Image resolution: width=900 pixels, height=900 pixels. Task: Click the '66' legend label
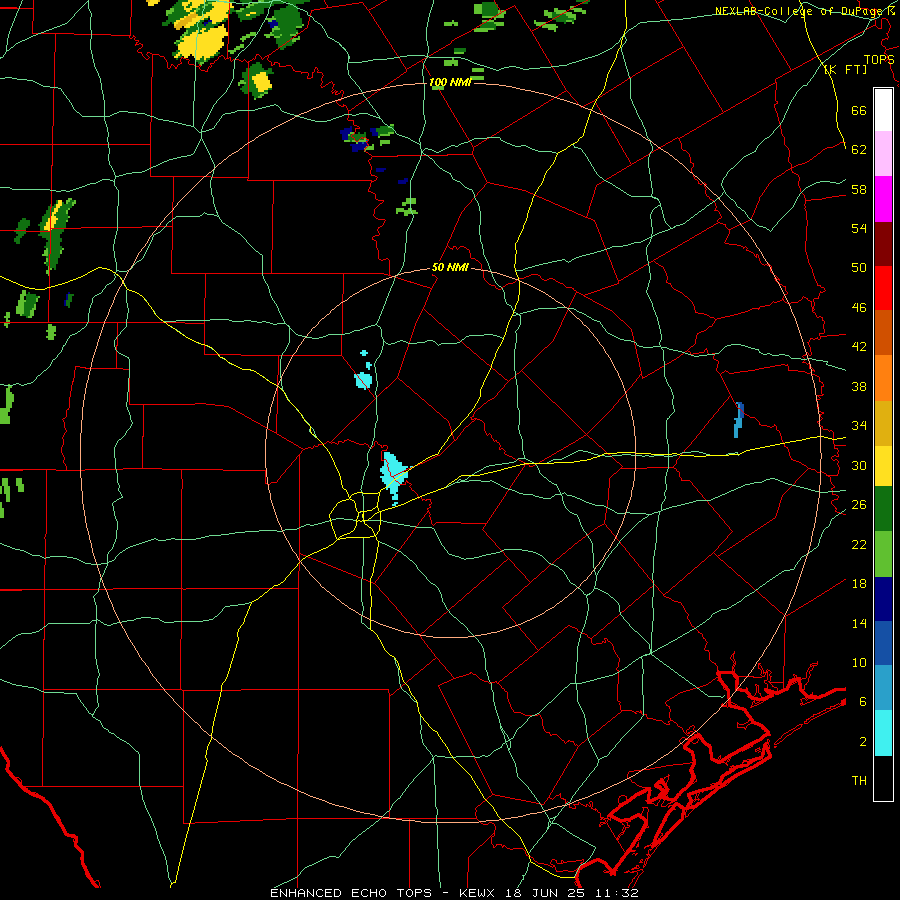tap(859, 110)
